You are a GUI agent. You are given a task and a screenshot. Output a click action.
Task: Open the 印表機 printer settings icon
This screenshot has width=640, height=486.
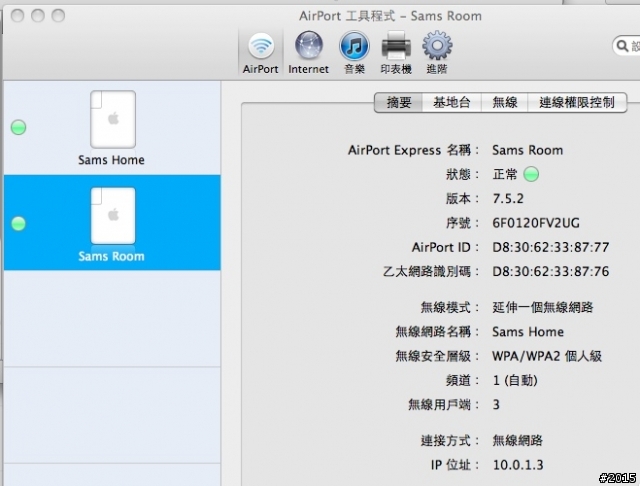(396, 52)
